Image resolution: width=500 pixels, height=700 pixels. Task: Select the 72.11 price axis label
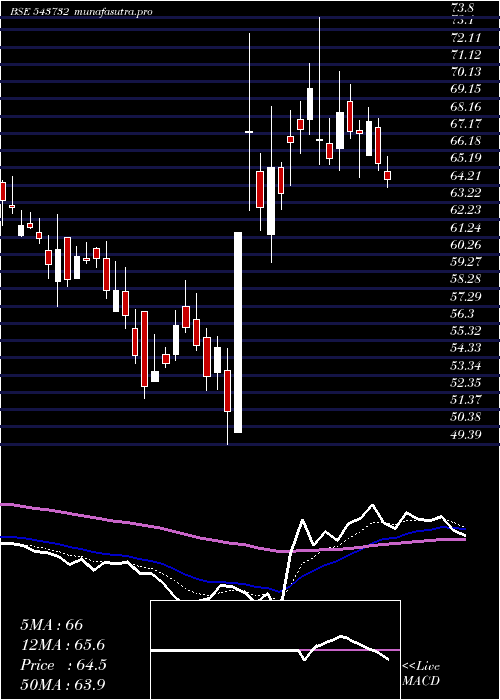466,38
